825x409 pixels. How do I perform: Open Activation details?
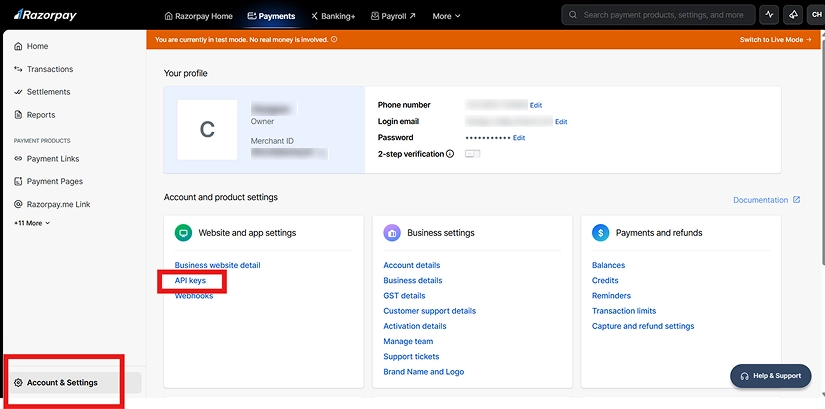point(415,326)
